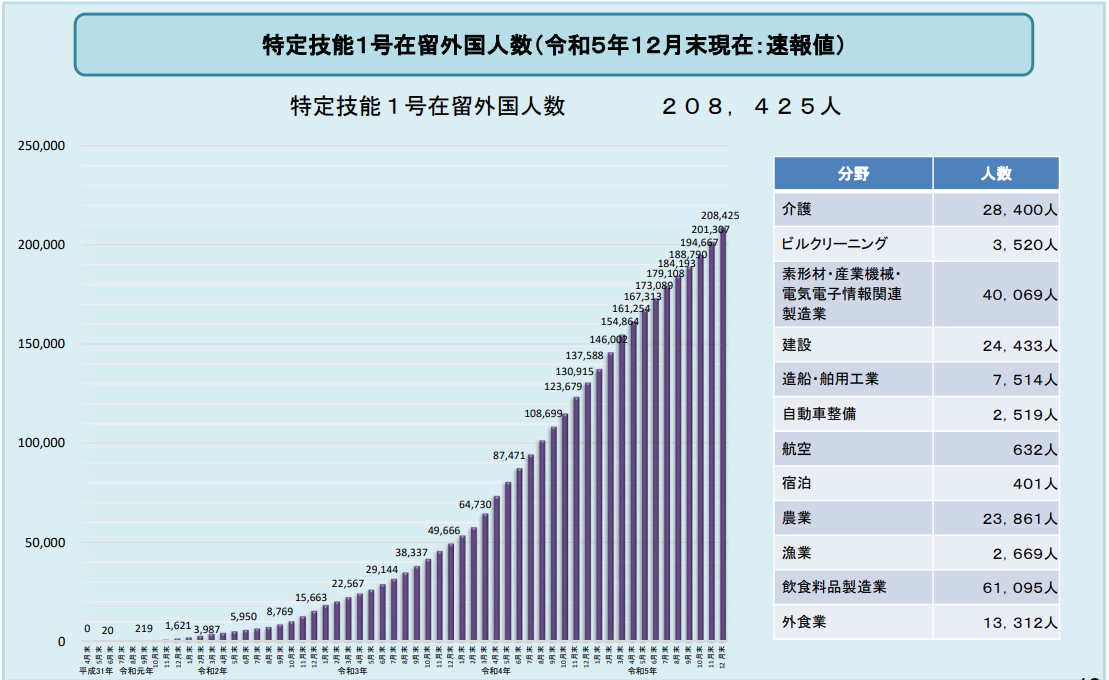Select the '農業' row label
Screen dimensions: 1109x680
[x=796, y=518]
